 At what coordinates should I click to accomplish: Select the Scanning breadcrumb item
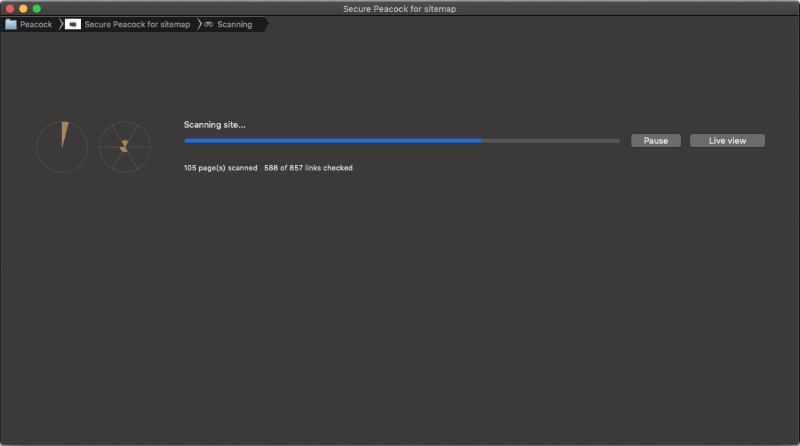pos(228,24)
